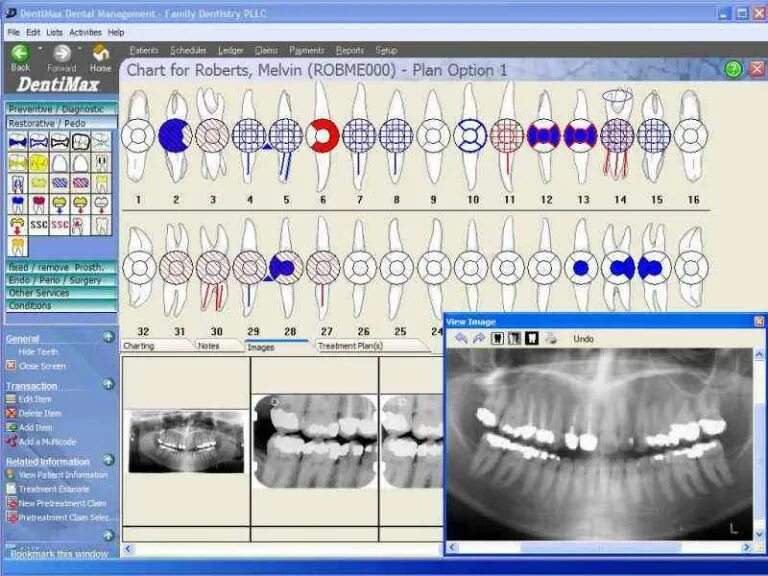The image size is (768, 576).
Task: Click the black tooth on white icon
Action: click(497, 338)
